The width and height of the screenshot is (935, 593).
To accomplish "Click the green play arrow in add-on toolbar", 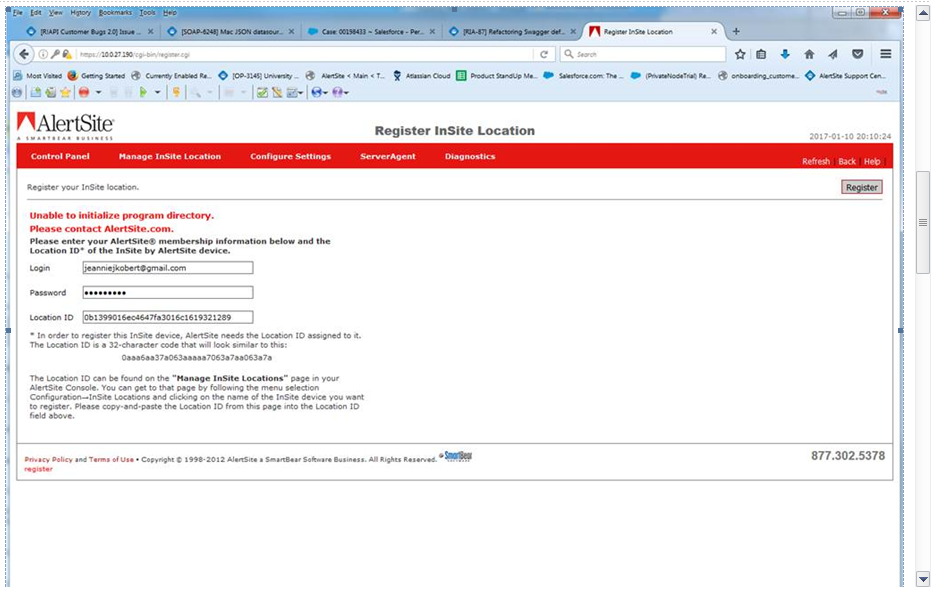I will coord(143,92).
